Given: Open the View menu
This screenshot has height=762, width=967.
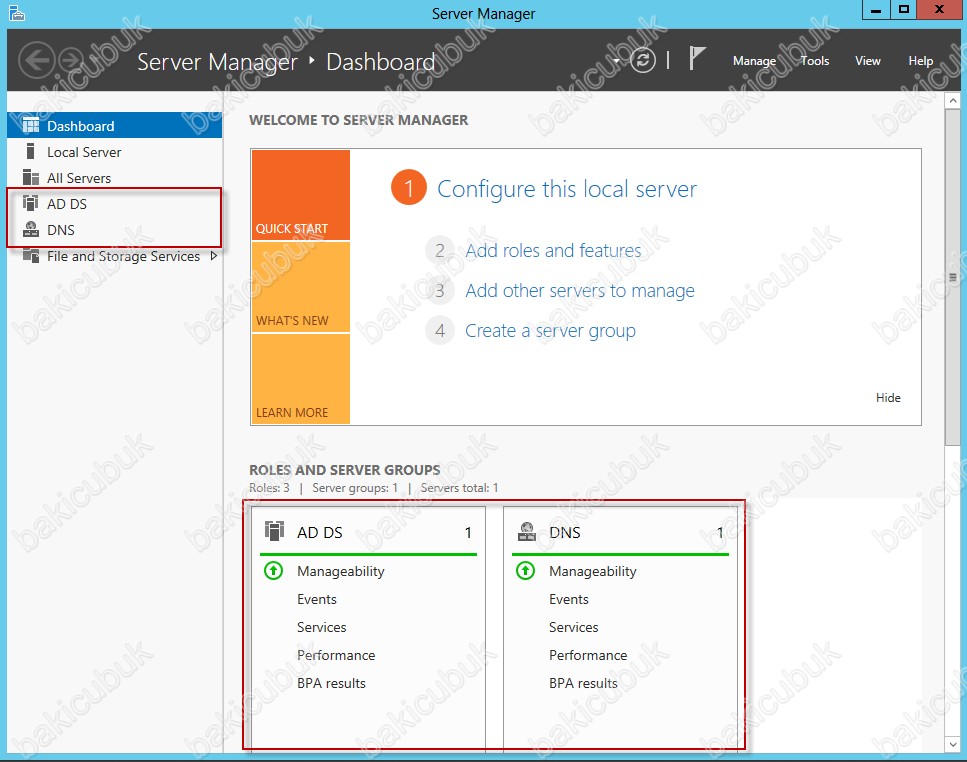Looking at the screenshot, I should coord(868,60).
